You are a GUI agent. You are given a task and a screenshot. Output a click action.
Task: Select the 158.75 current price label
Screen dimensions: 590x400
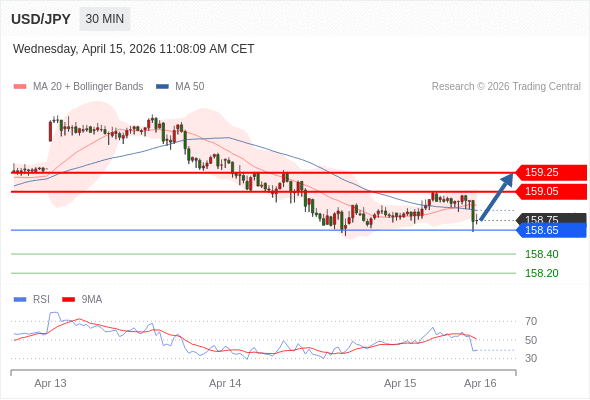pos(551,218)
